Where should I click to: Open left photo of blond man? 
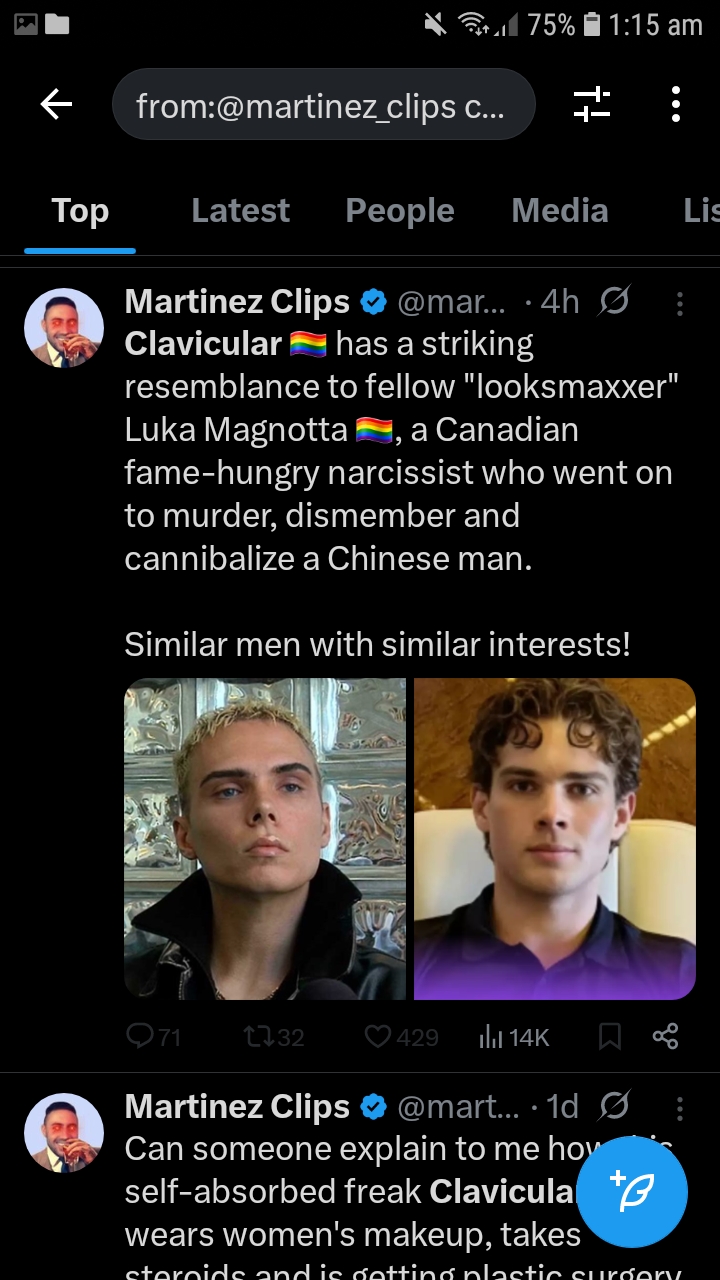(265, 838)
